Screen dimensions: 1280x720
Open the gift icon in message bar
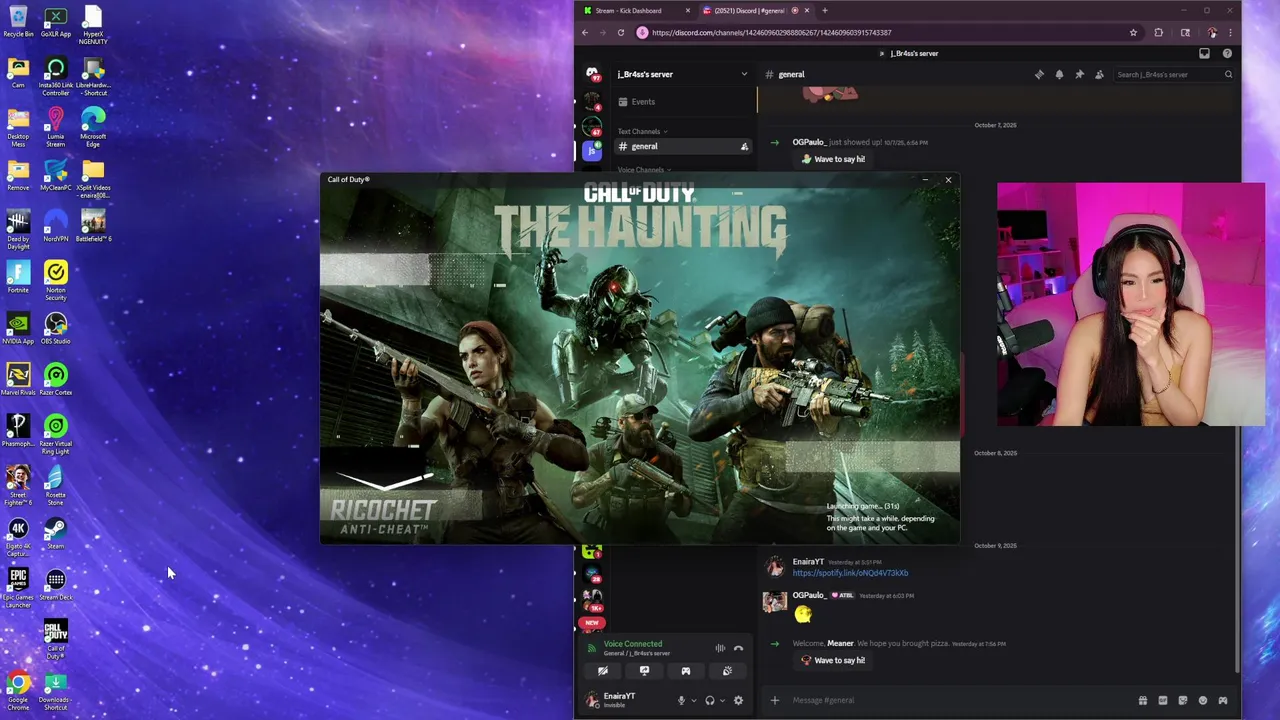click(1143, 700)
